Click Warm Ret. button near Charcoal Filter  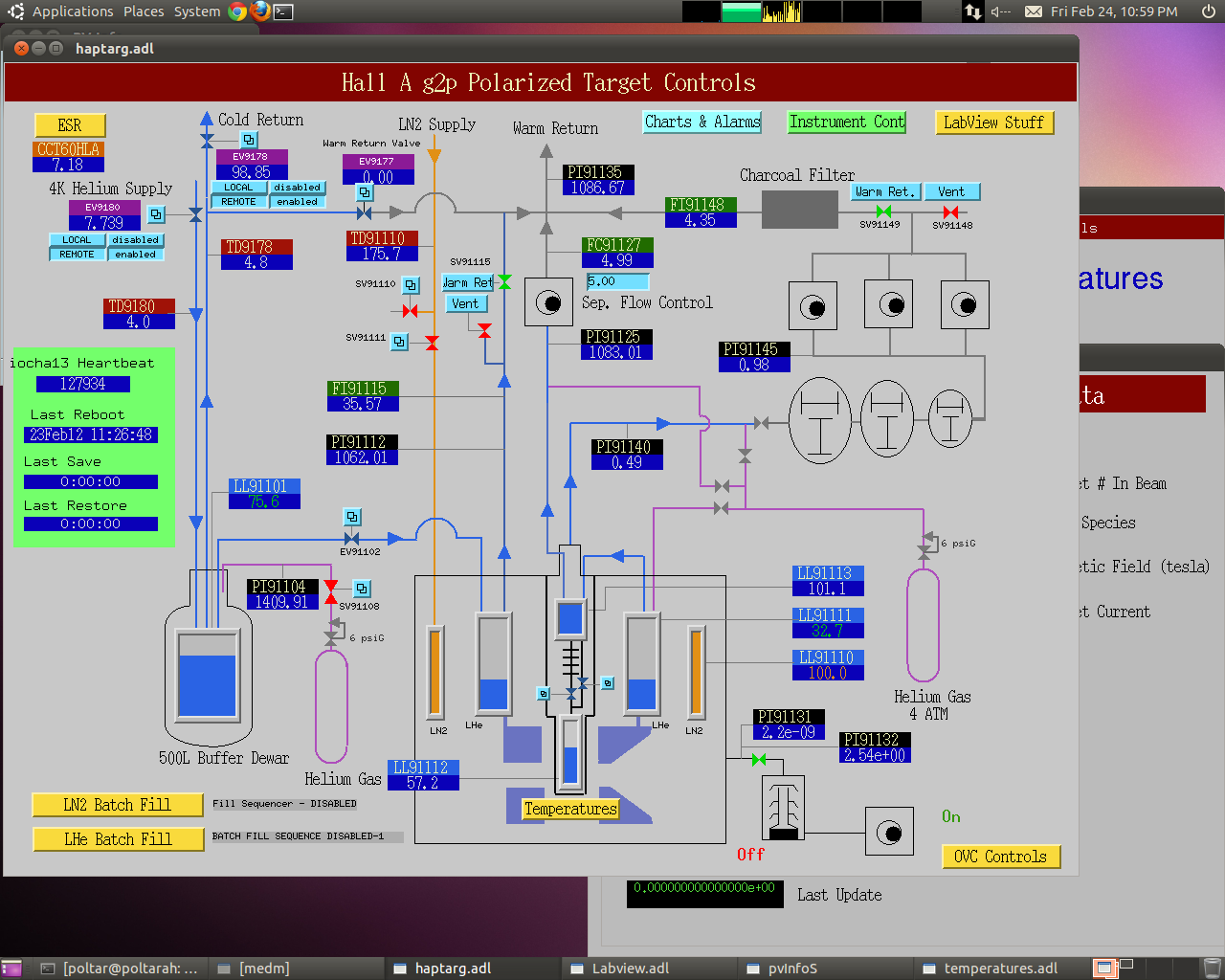885,191
